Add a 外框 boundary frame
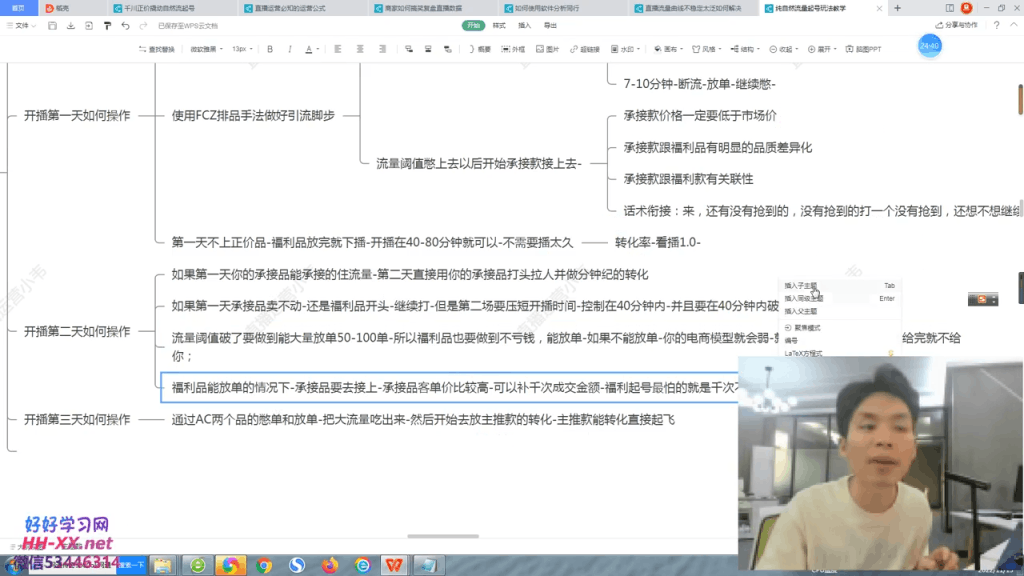Screen dimensions: 1024x576 (513, 49)
